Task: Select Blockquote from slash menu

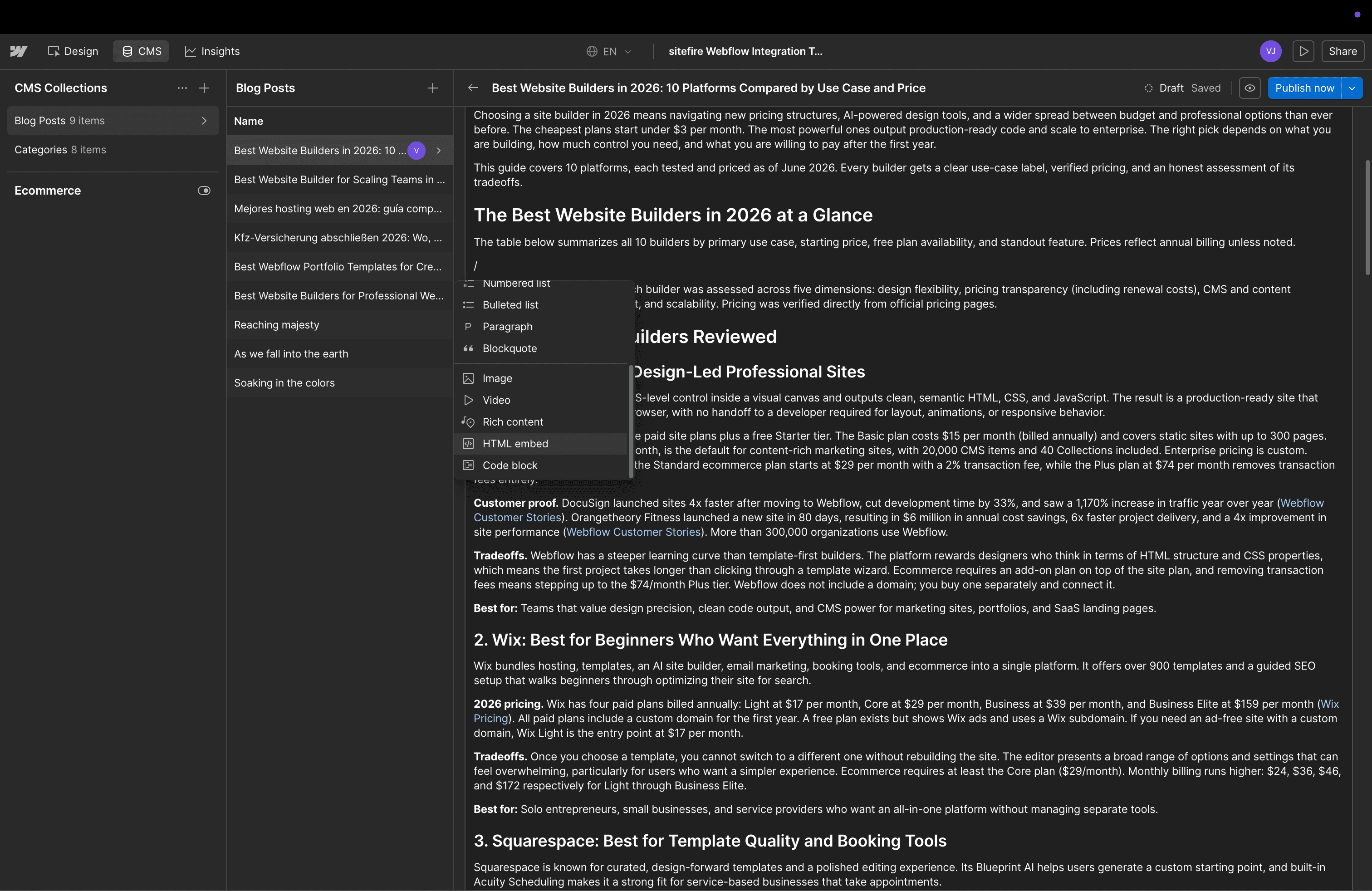Action: click(x=541, y=349)
